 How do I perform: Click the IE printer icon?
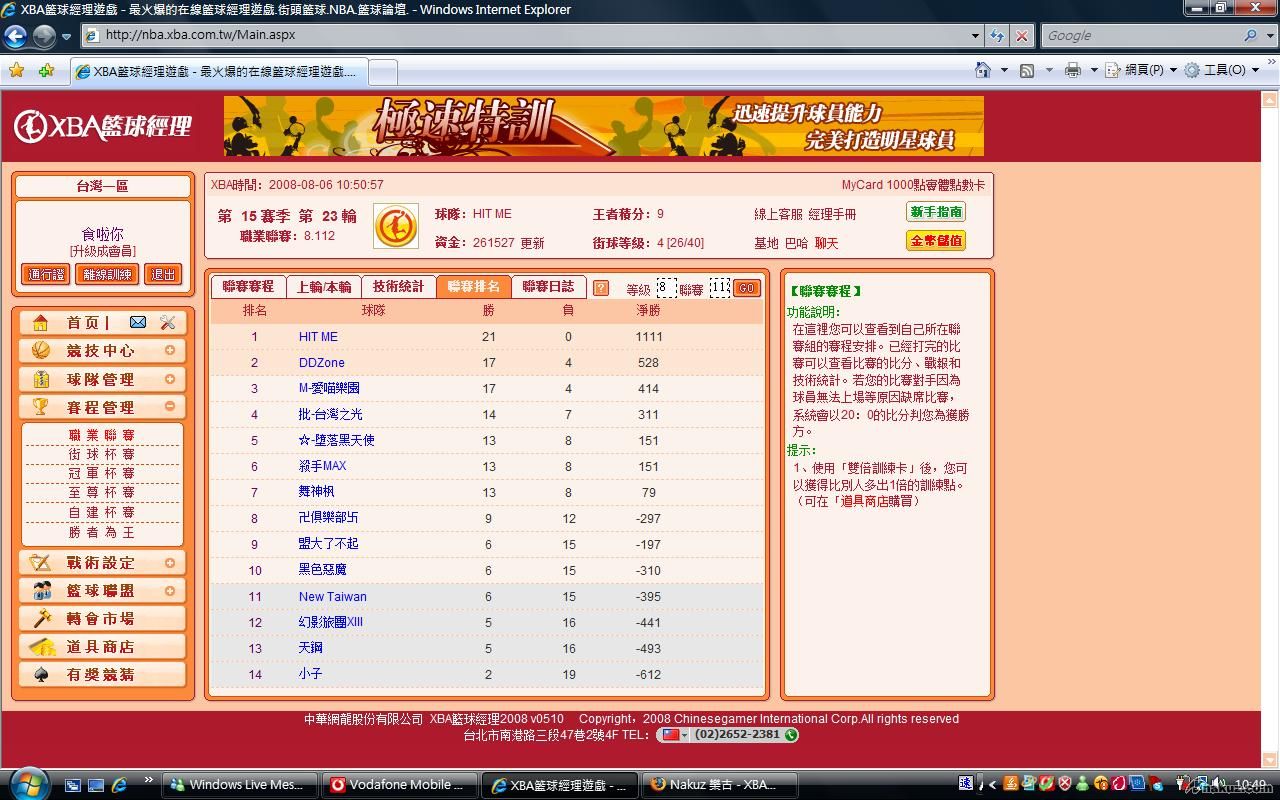point(1073,70)
